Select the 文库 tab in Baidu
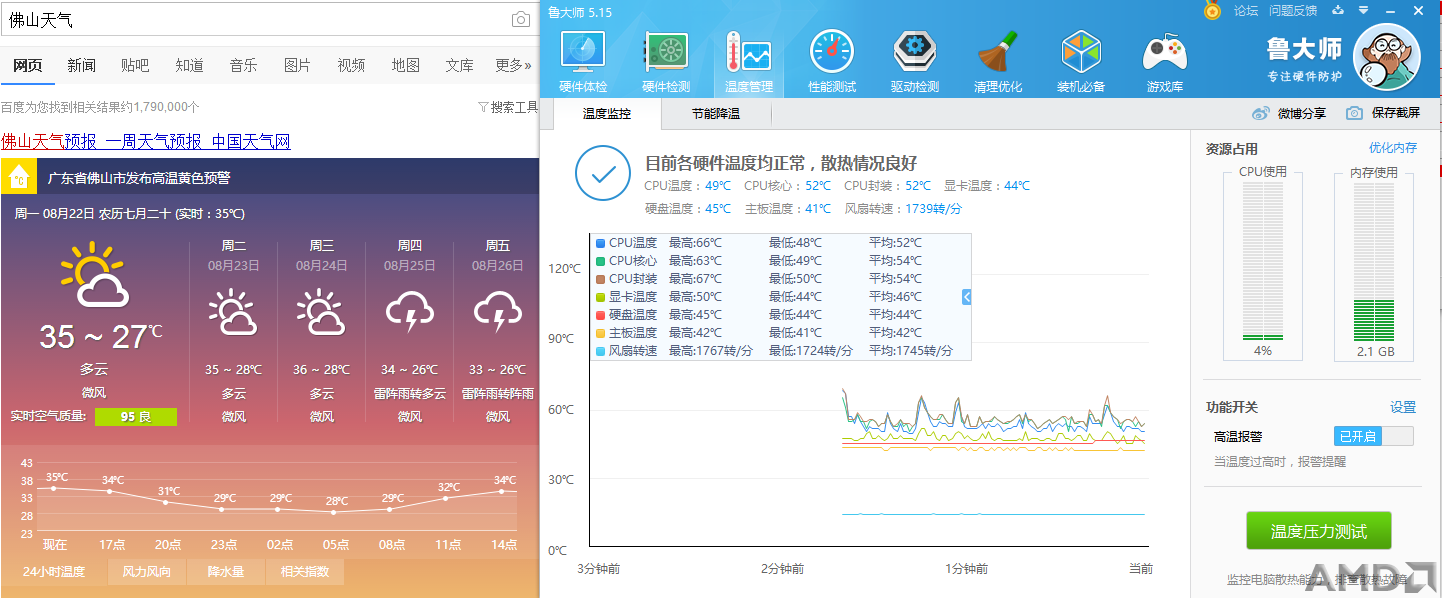Viewport: 1442px width, 598px height. pos(460,65)
